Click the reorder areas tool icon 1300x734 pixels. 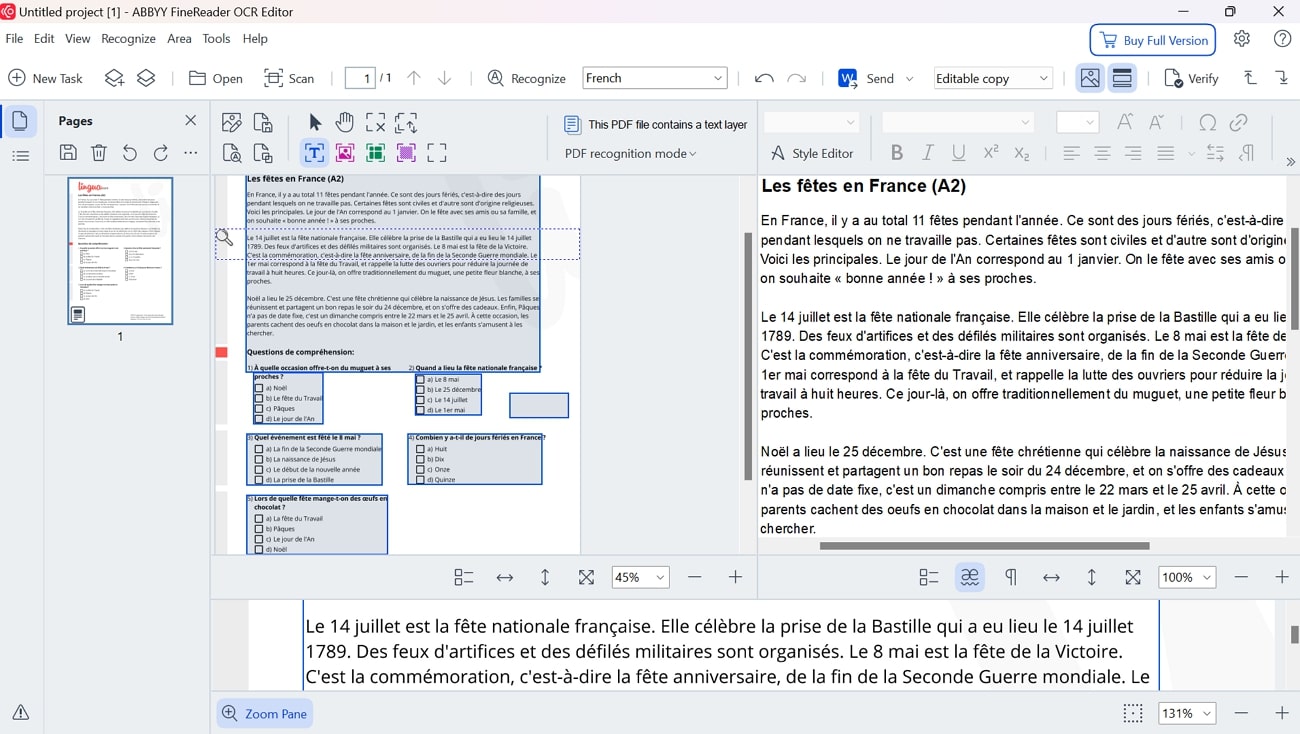click(406, 123)
